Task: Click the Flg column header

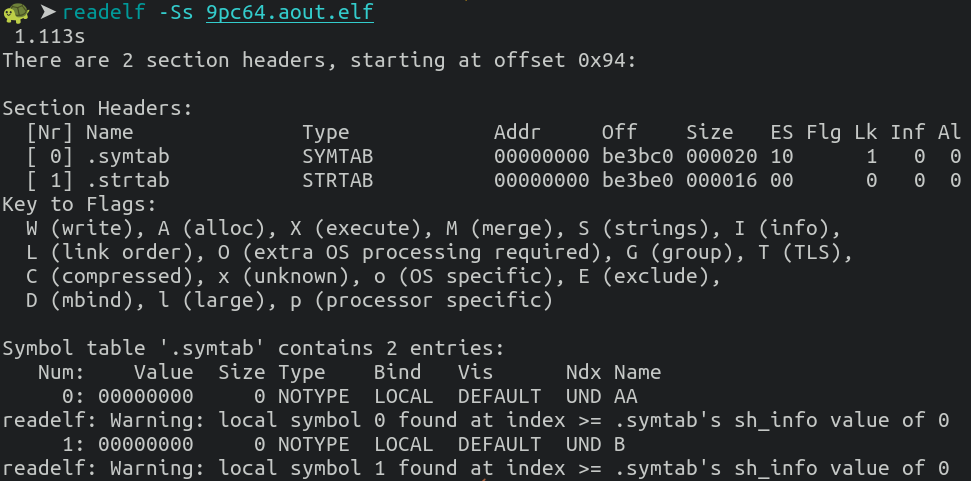Action: [x=824, y=132]
